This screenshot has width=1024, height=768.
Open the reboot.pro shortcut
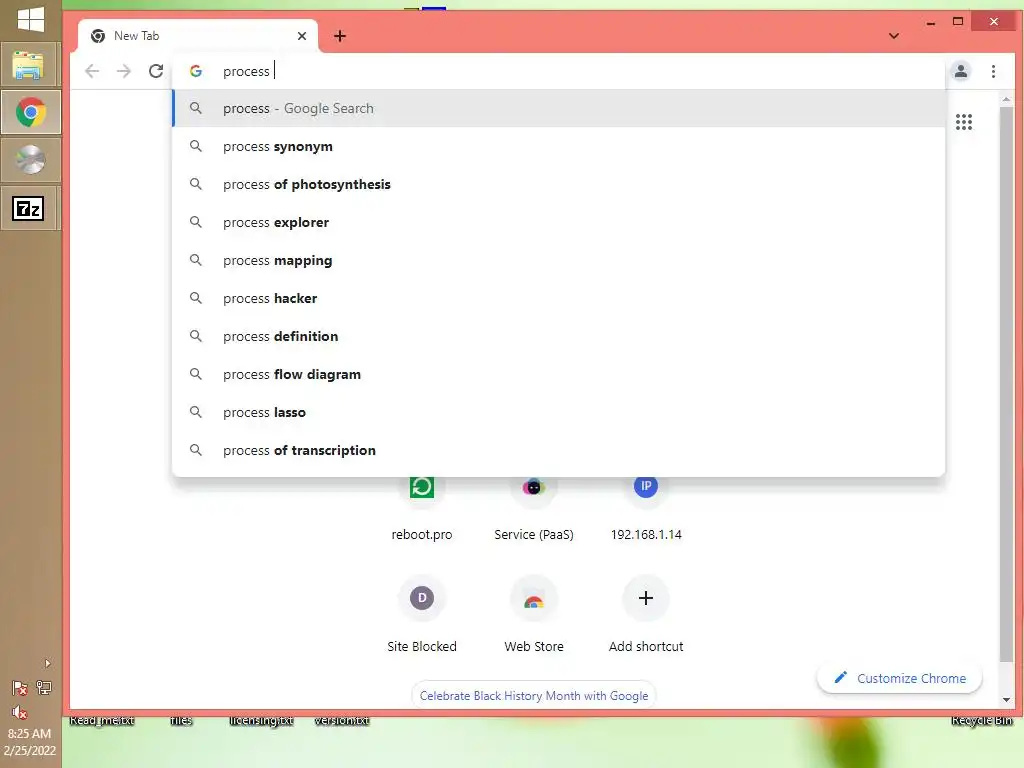coord(422,508)
